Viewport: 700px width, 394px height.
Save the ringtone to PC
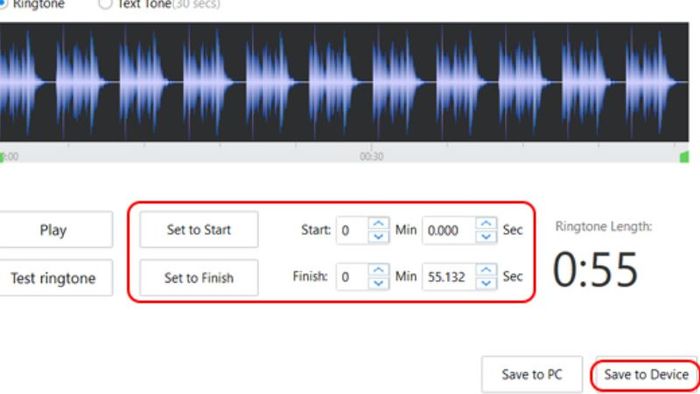click(532, 374)
